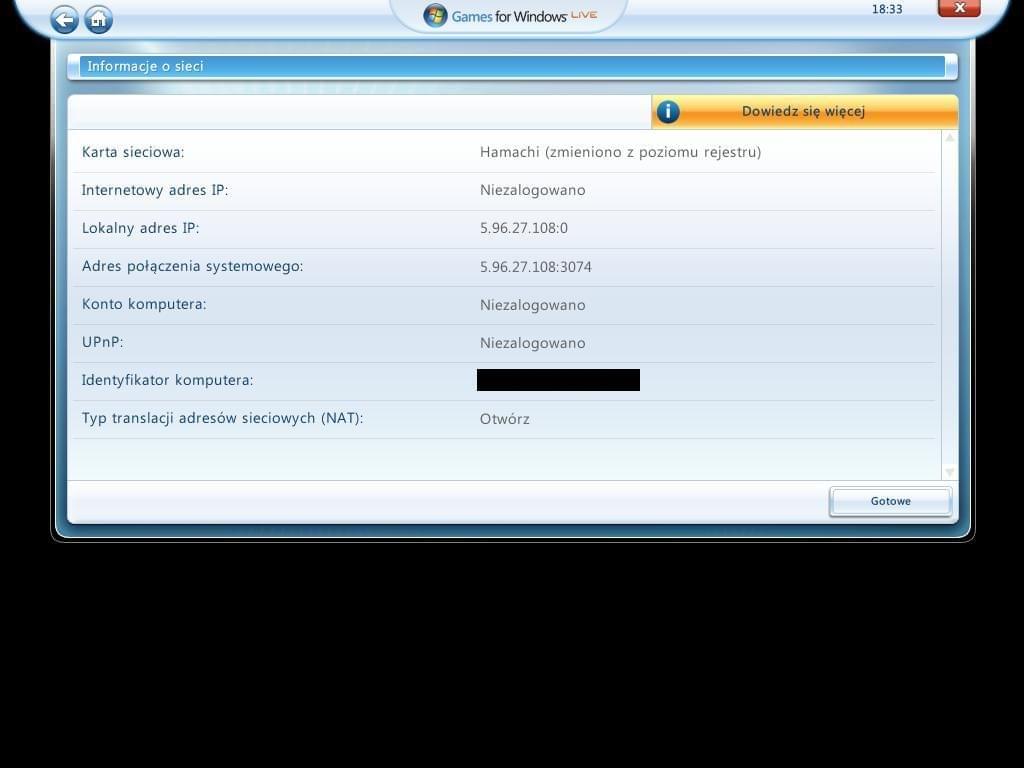Click the scrollbar up arrow
The image size is (1024, 768).
pos(949,138)
